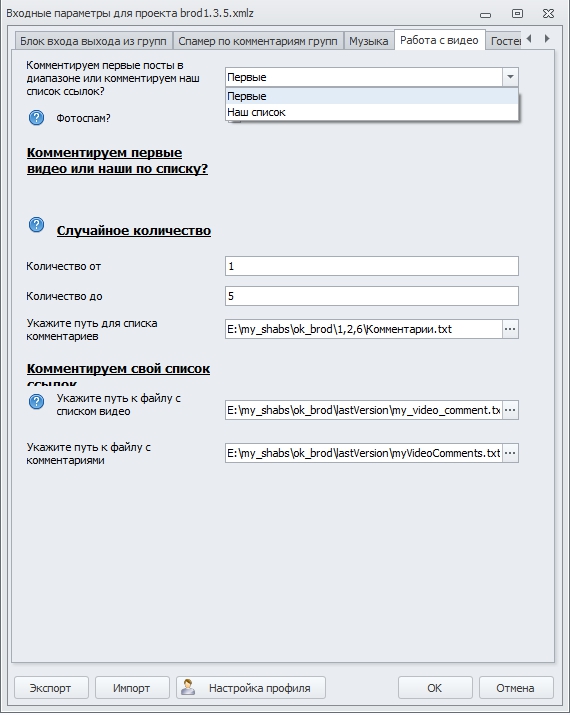This screenshot has width=570, height=715.
Task: Click the Количество до input field
Action: (372, 296)
